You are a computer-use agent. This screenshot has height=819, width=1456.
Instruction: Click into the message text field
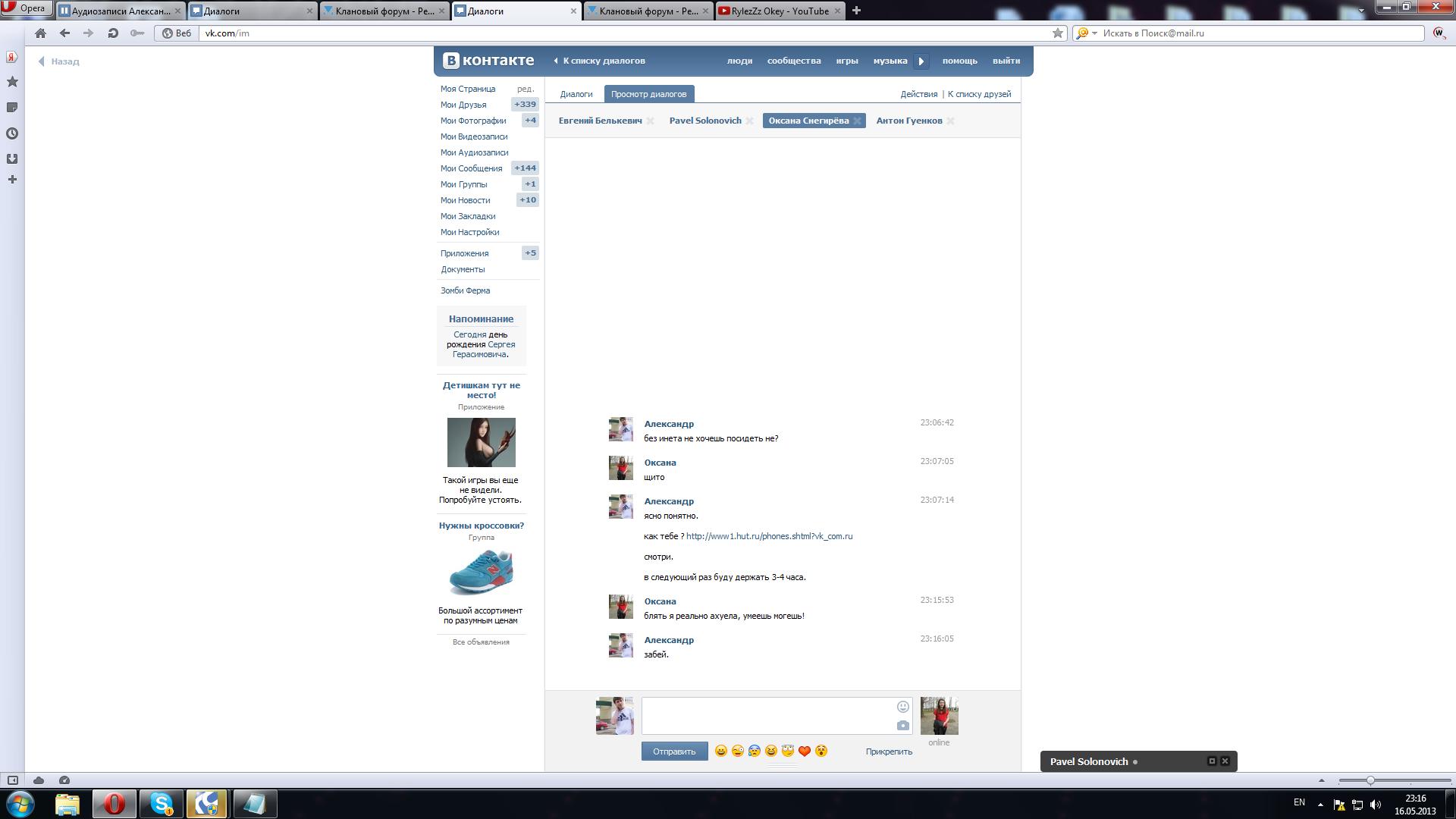coord(766,716)
